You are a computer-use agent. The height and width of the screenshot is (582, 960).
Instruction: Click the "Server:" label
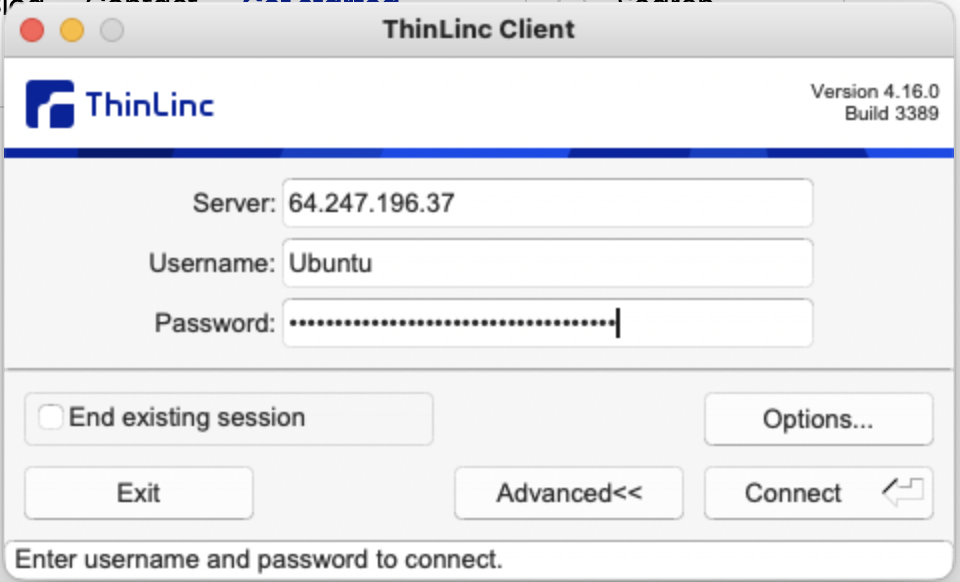(234, 203)
